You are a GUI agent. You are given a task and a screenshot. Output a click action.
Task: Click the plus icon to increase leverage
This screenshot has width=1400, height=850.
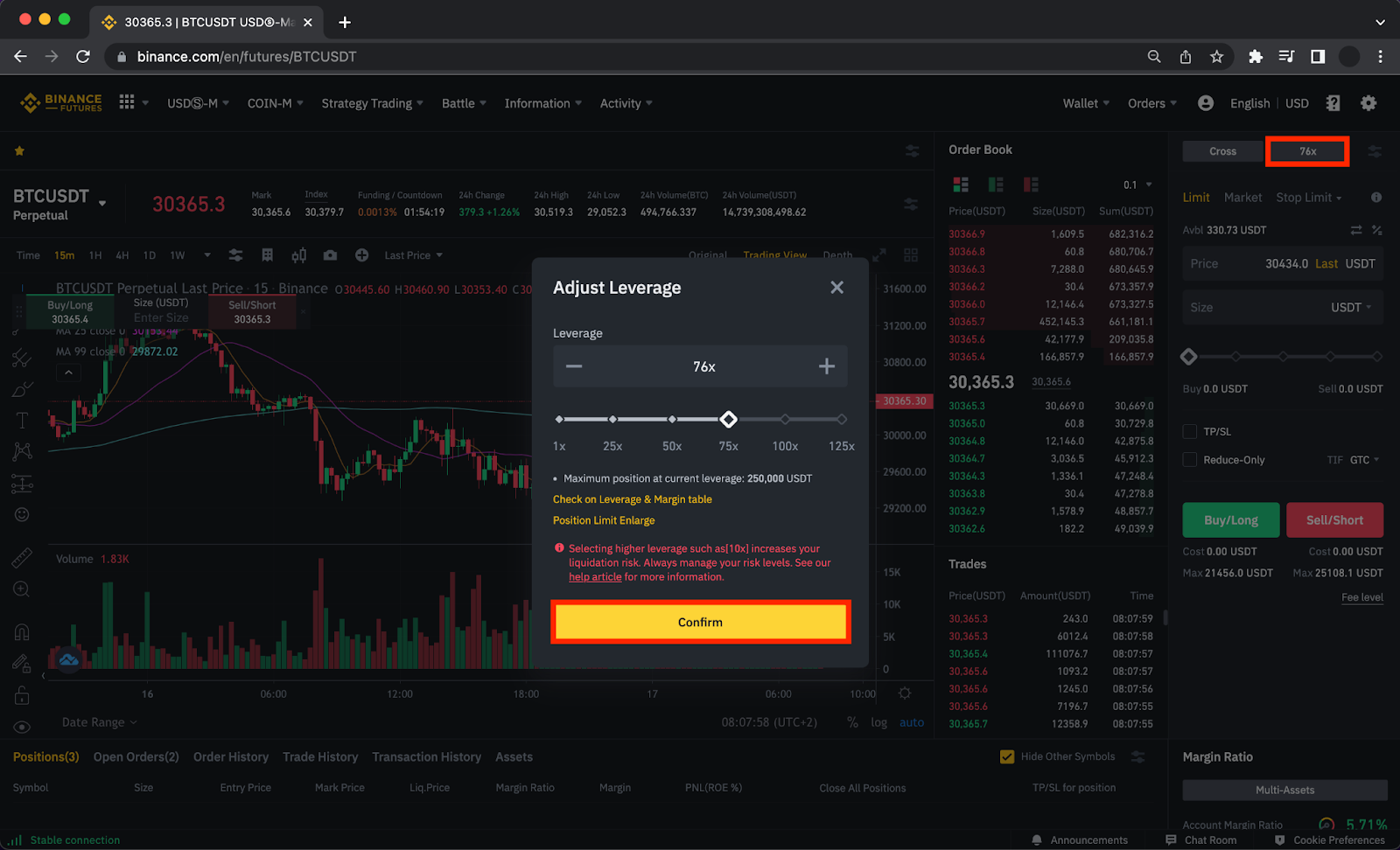(826, 366)
